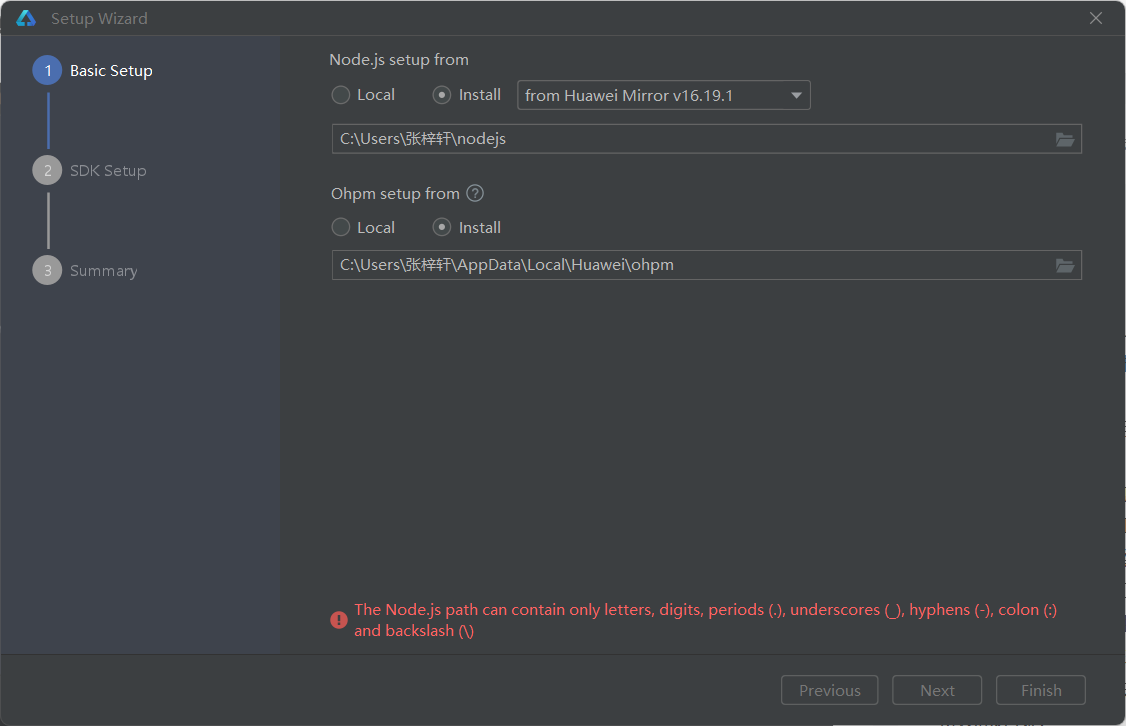
Task: Open the Ohpm setup help icon
Action: point(475,193)
